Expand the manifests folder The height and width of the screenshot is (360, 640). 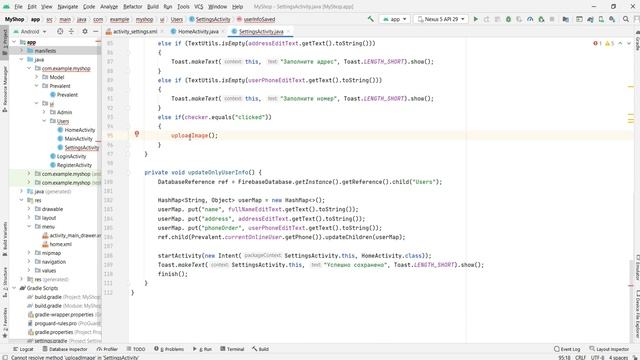pos(22,51)
